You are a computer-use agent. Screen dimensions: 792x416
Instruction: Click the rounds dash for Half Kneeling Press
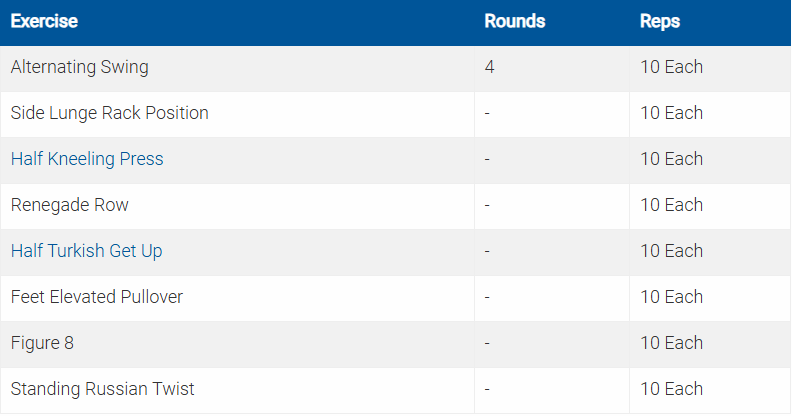click(487, 159)
